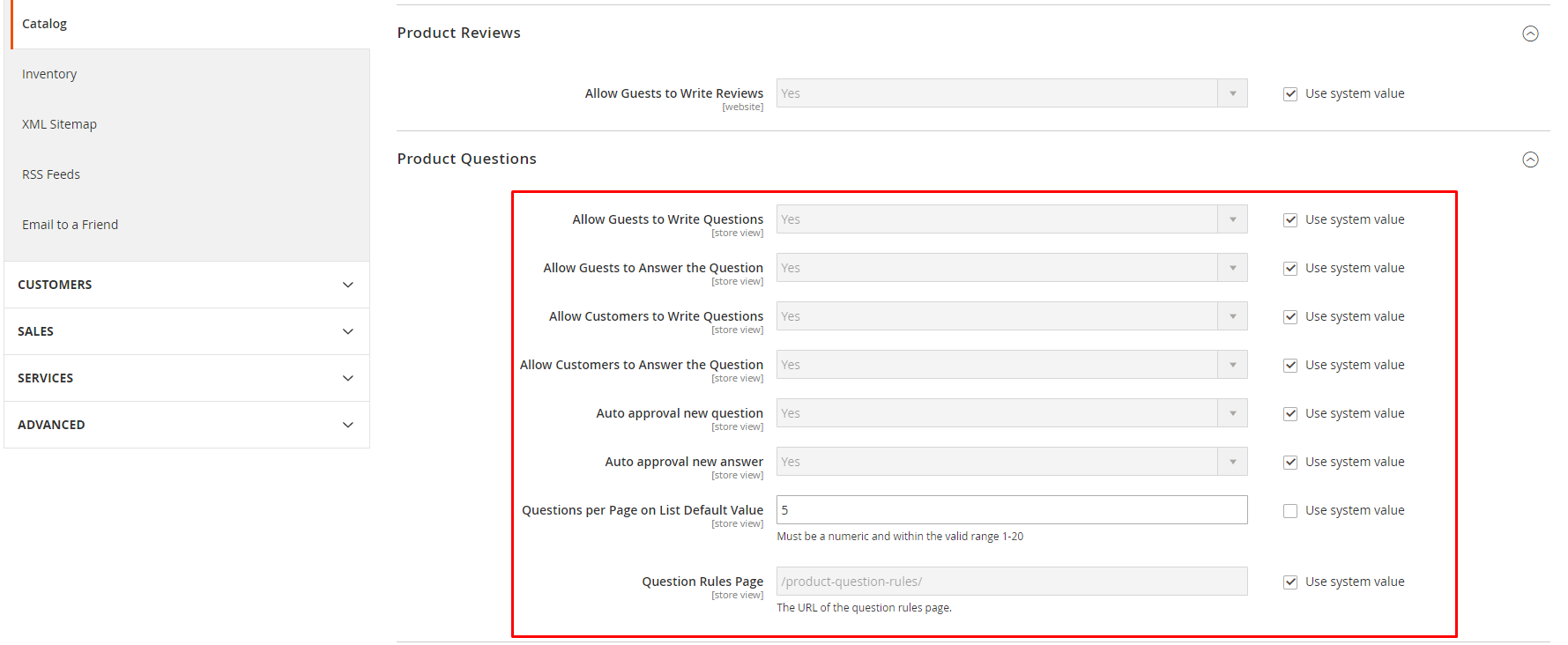Image resolution: width=1568 pixels, height=645 pixels.
Task: Click the CUSTOMERS chevron arrow icon
Action: tap(348, 285)
